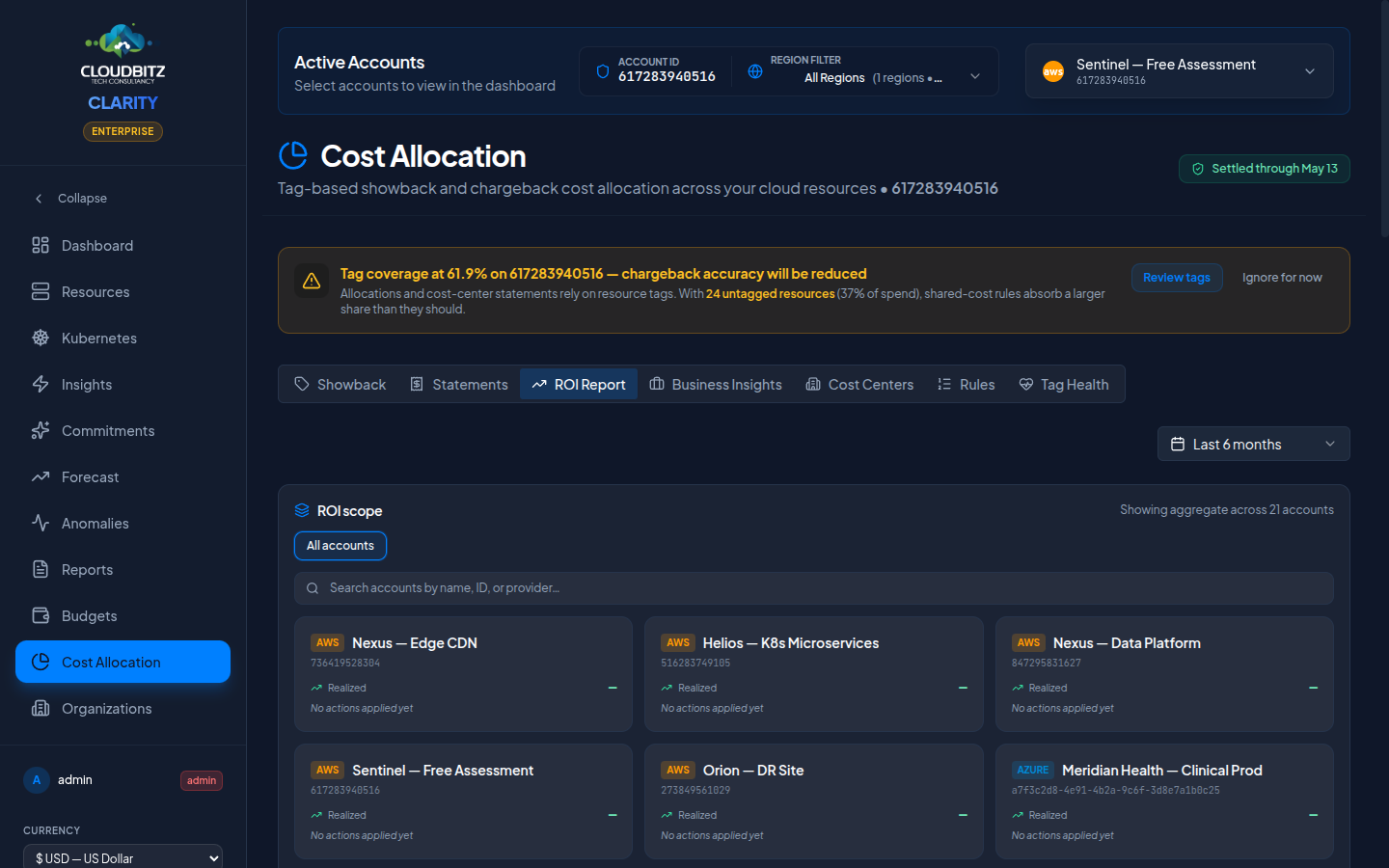Screen dimensions: 1389x868
Task: Click the page vertical scrollbar
Action: tap(1384, 121)
